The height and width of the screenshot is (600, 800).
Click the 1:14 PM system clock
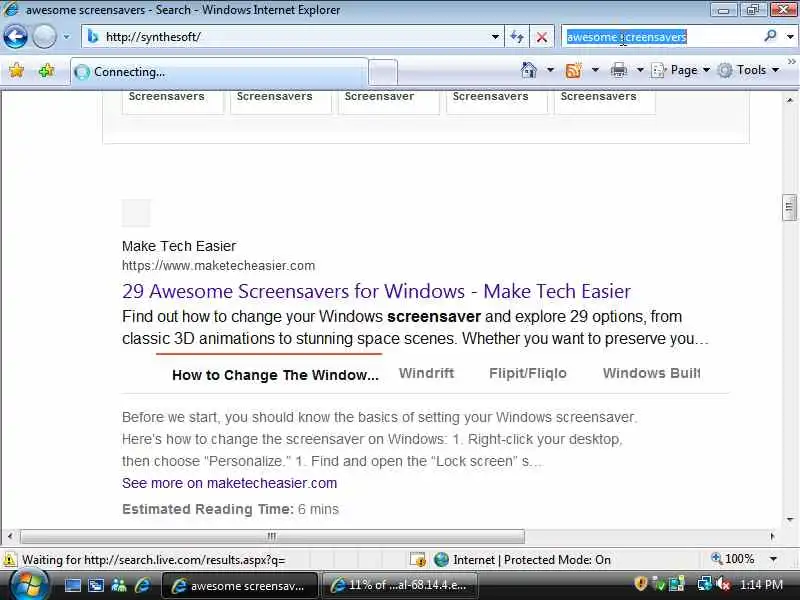761,585
